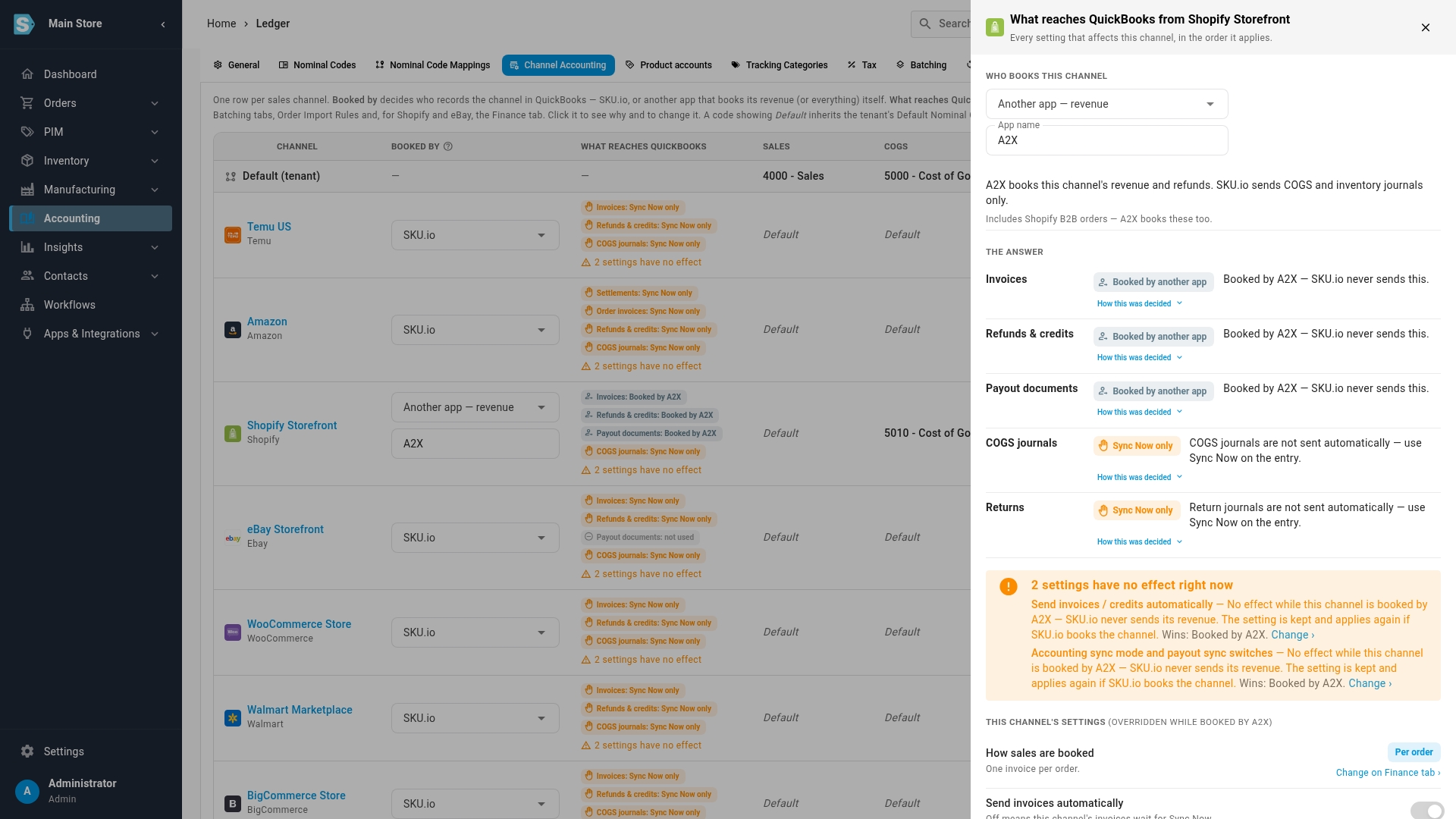Open the Shopify Storefront channel link
1456x819 pixels.
click(292, 425)
